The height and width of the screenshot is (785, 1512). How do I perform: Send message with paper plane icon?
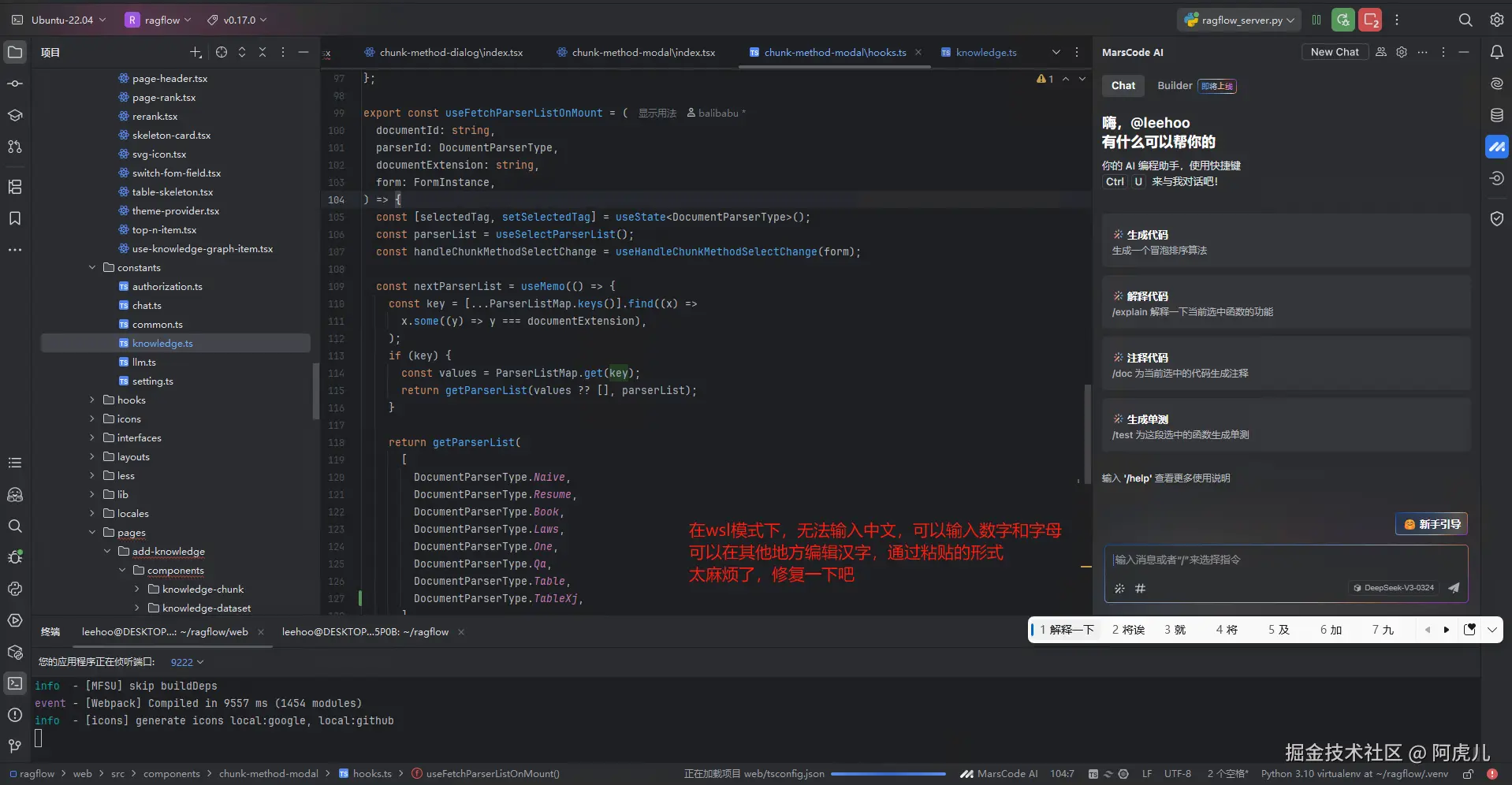point(1454,588)
